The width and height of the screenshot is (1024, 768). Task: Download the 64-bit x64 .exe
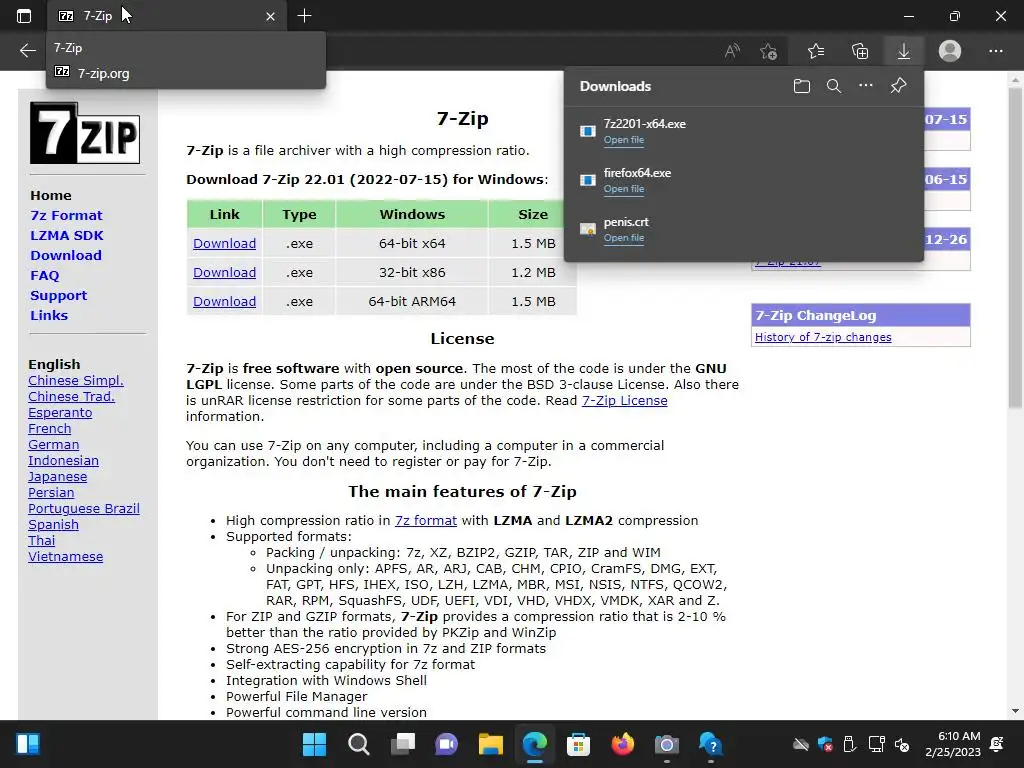(224, 244)
